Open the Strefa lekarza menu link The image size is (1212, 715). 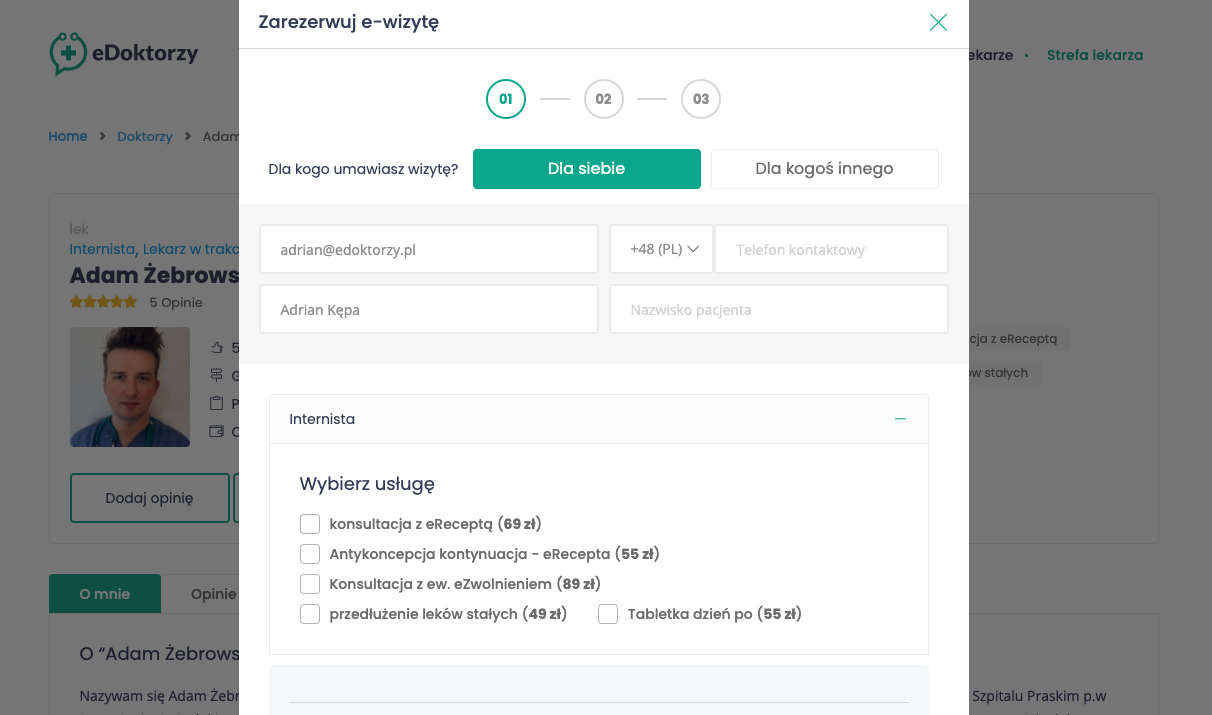(1094, 55)
